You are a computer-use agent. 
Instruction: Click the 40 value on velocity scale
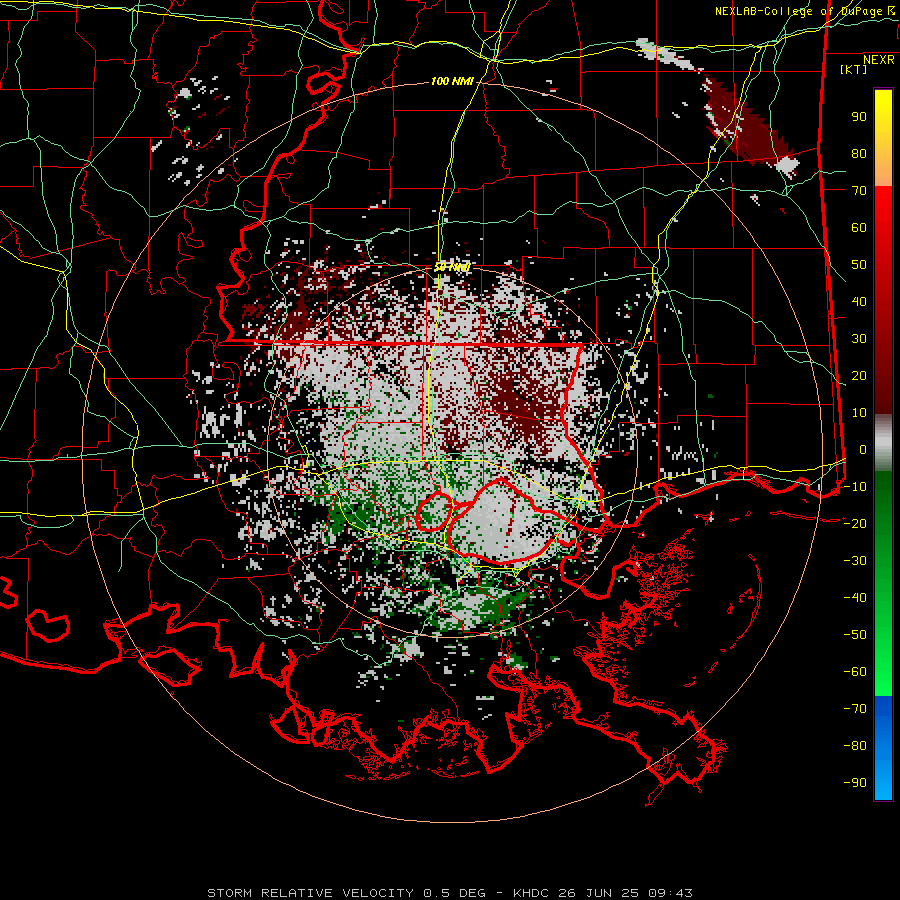pos(859,302)
